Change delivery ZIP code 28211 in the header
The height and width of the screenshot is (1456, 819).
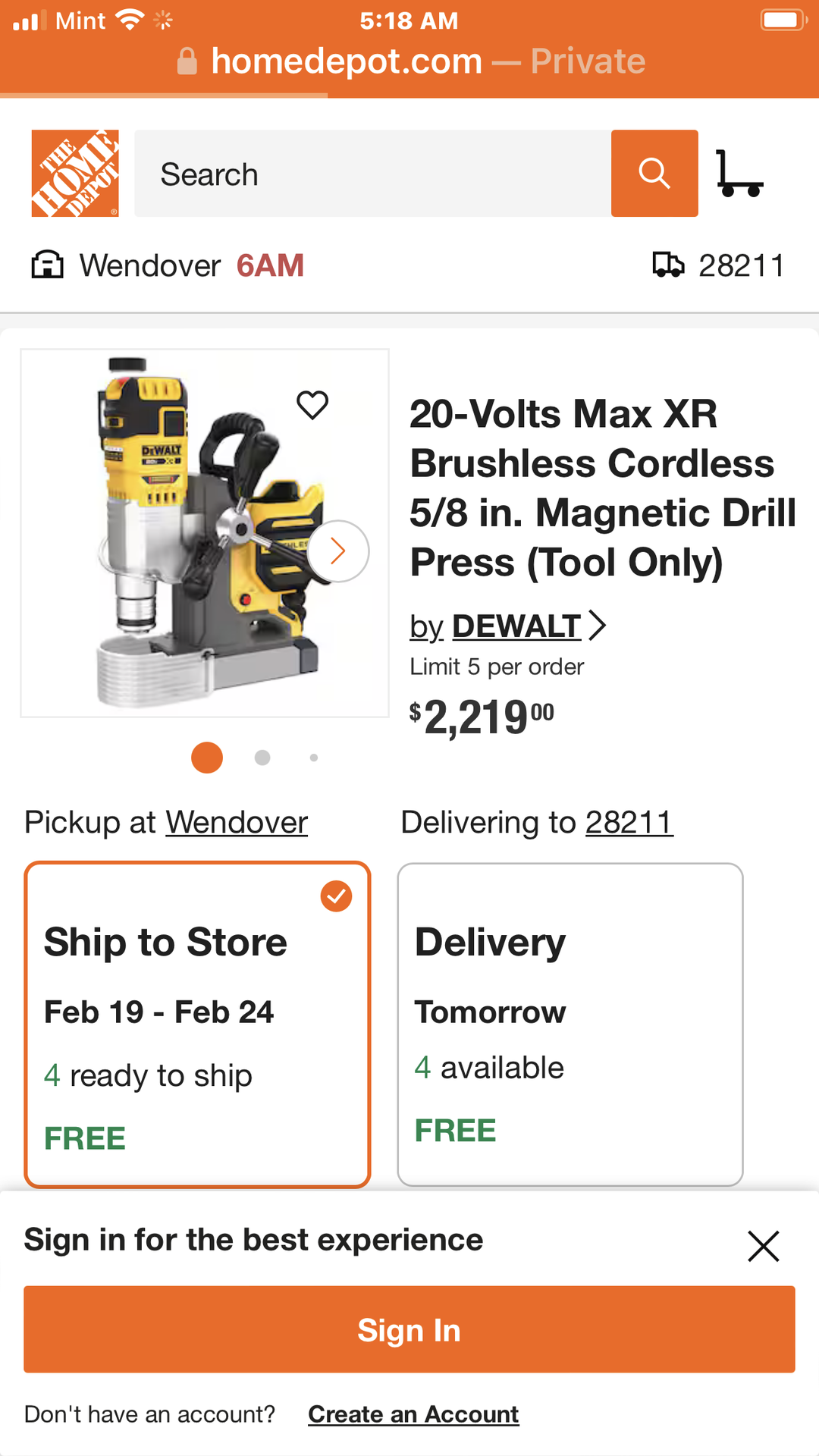tap(741, 265)
